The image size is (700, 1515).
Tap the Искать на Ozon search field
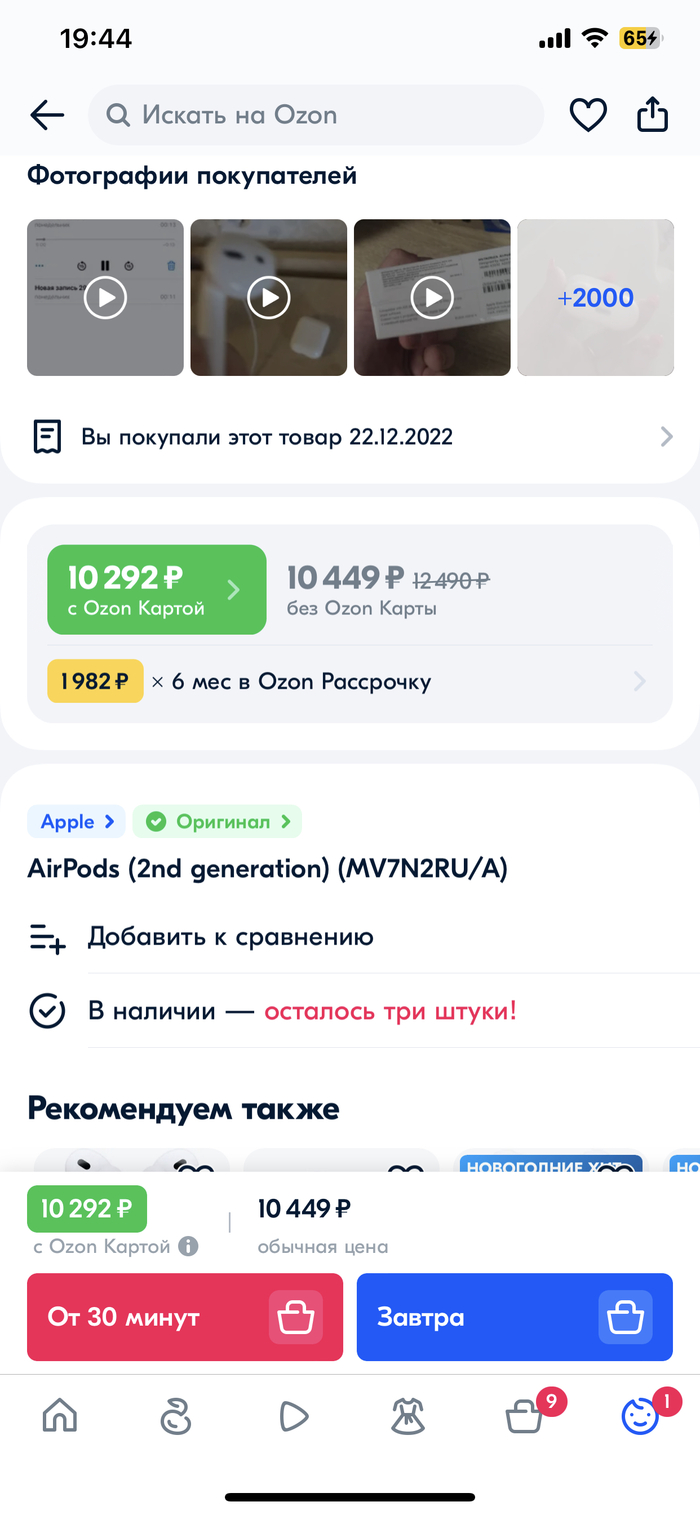pos(315,116)
